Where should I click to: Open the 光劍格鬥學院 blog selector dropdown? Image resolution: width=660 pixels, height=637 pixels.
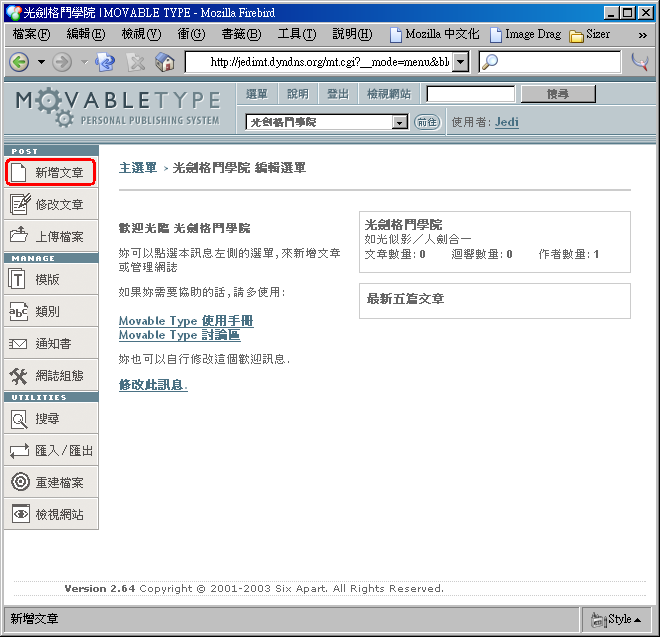click(x=327, y=123)
